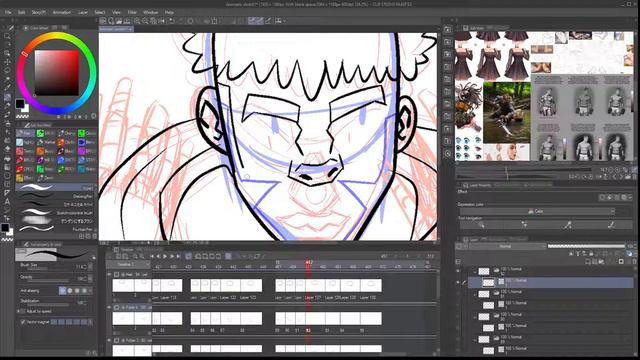Image resolution: width=640 pixels, height=360 pixels.
Task: Pick a shade in the red color square
Action: coord(57,73)
